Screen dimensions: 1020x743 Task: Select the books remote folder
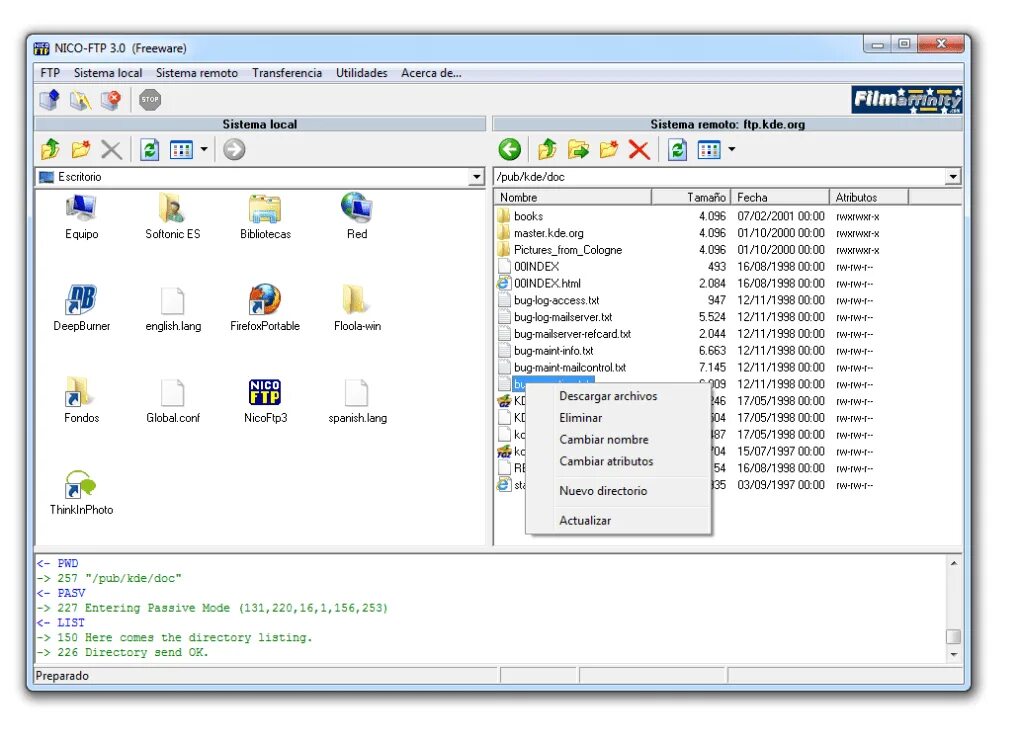[x=528, y=216]
